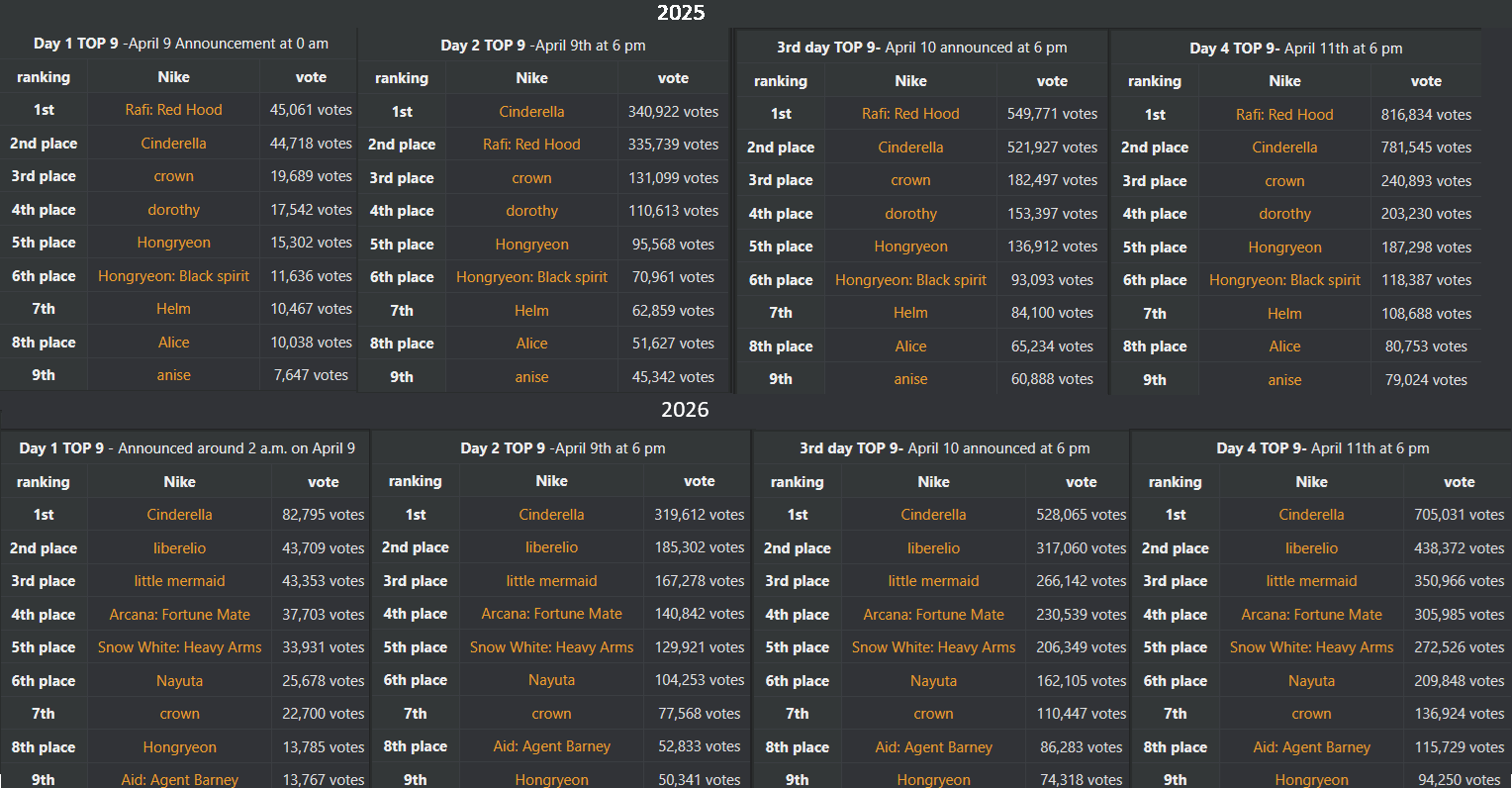Screen dimensions: 1512x788
Task: Click 'dorothy' in the 153,397 votes row
Action: point(910,214)
